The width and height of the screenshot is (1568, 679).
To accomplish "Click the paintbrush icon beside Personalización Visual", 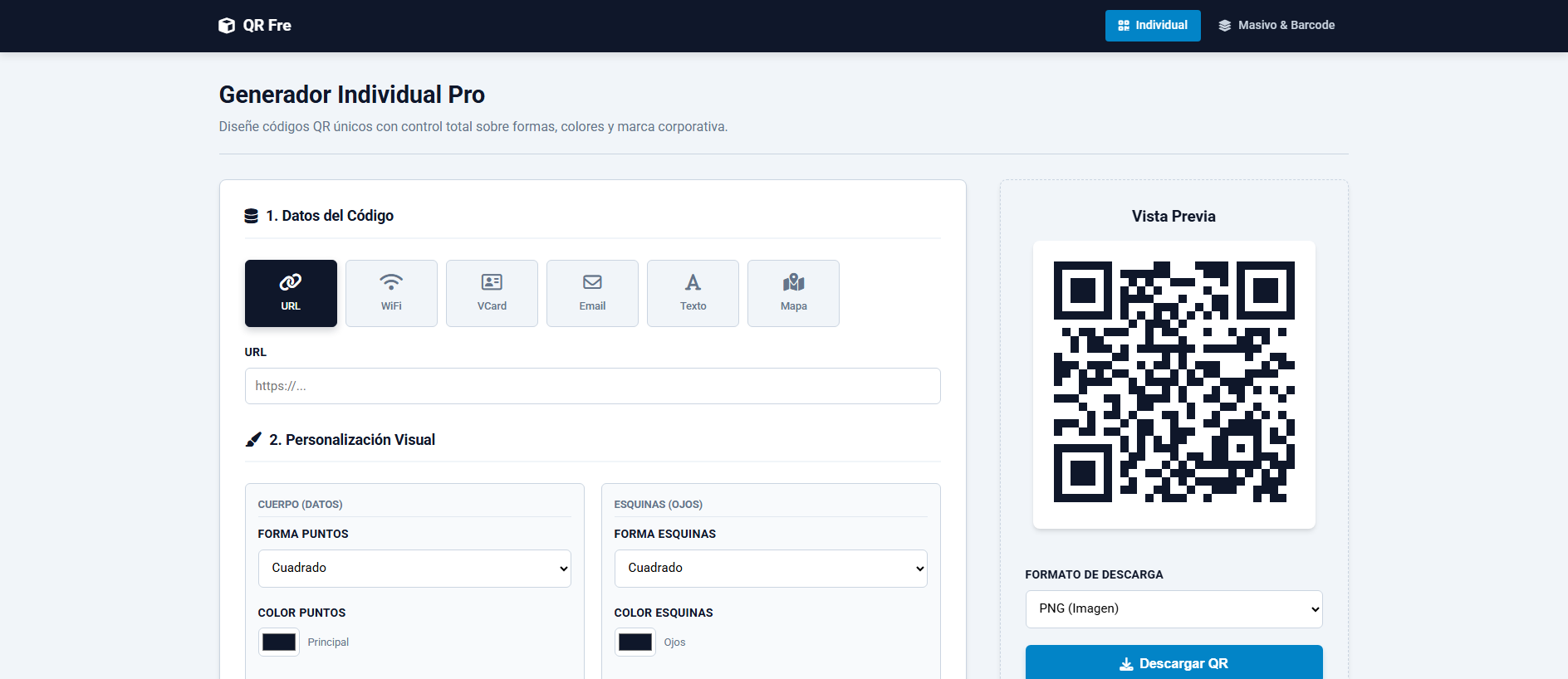I will click(x=253, y=440).
